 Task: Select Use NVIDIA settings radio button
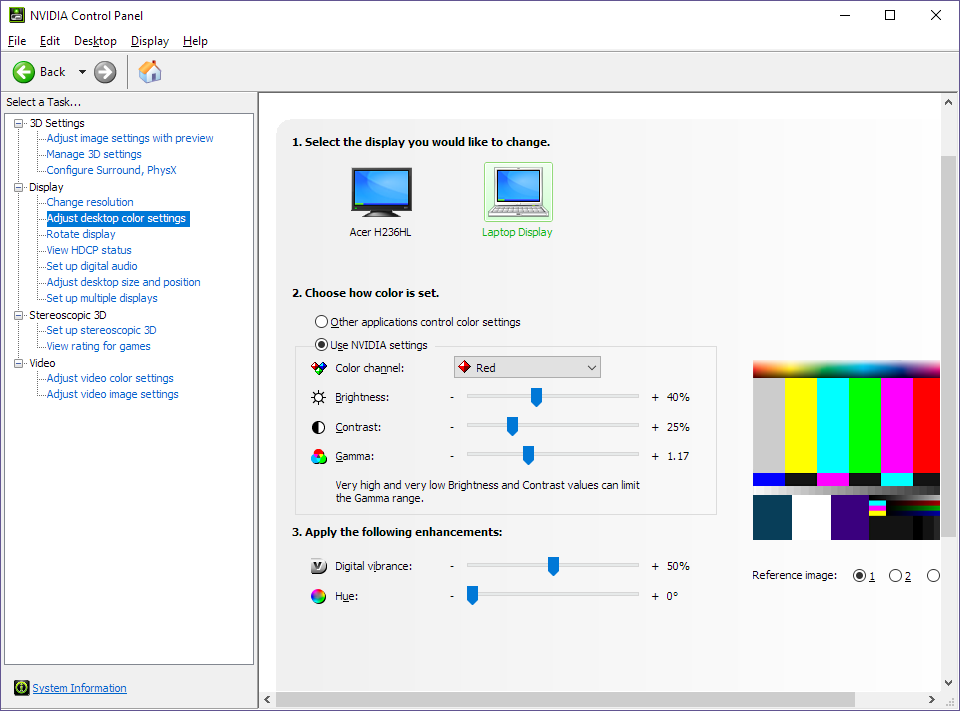click(321, 345)
